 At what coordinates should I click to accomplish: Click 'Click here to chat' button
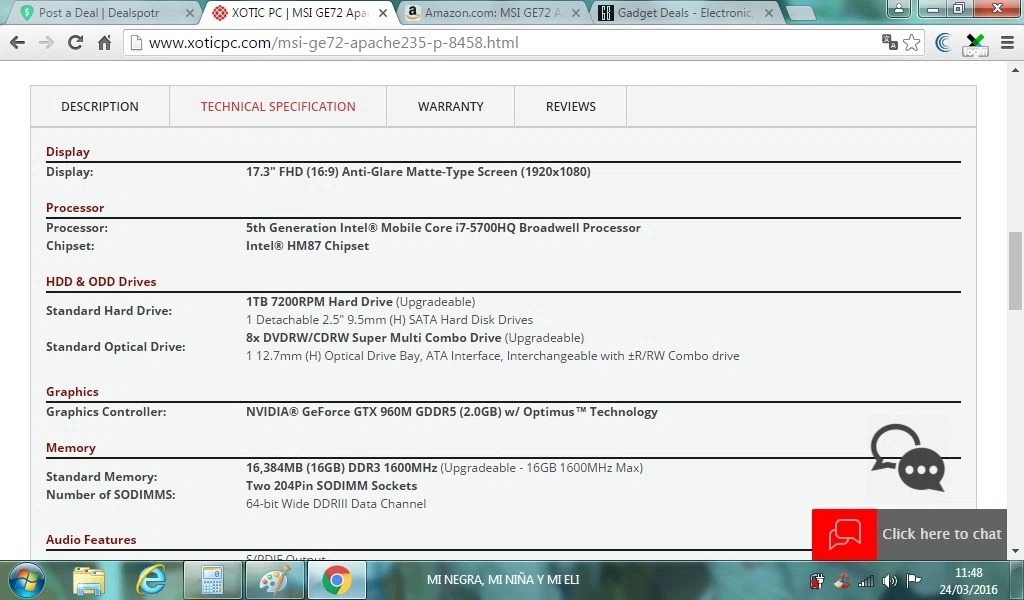coord(942,534)
